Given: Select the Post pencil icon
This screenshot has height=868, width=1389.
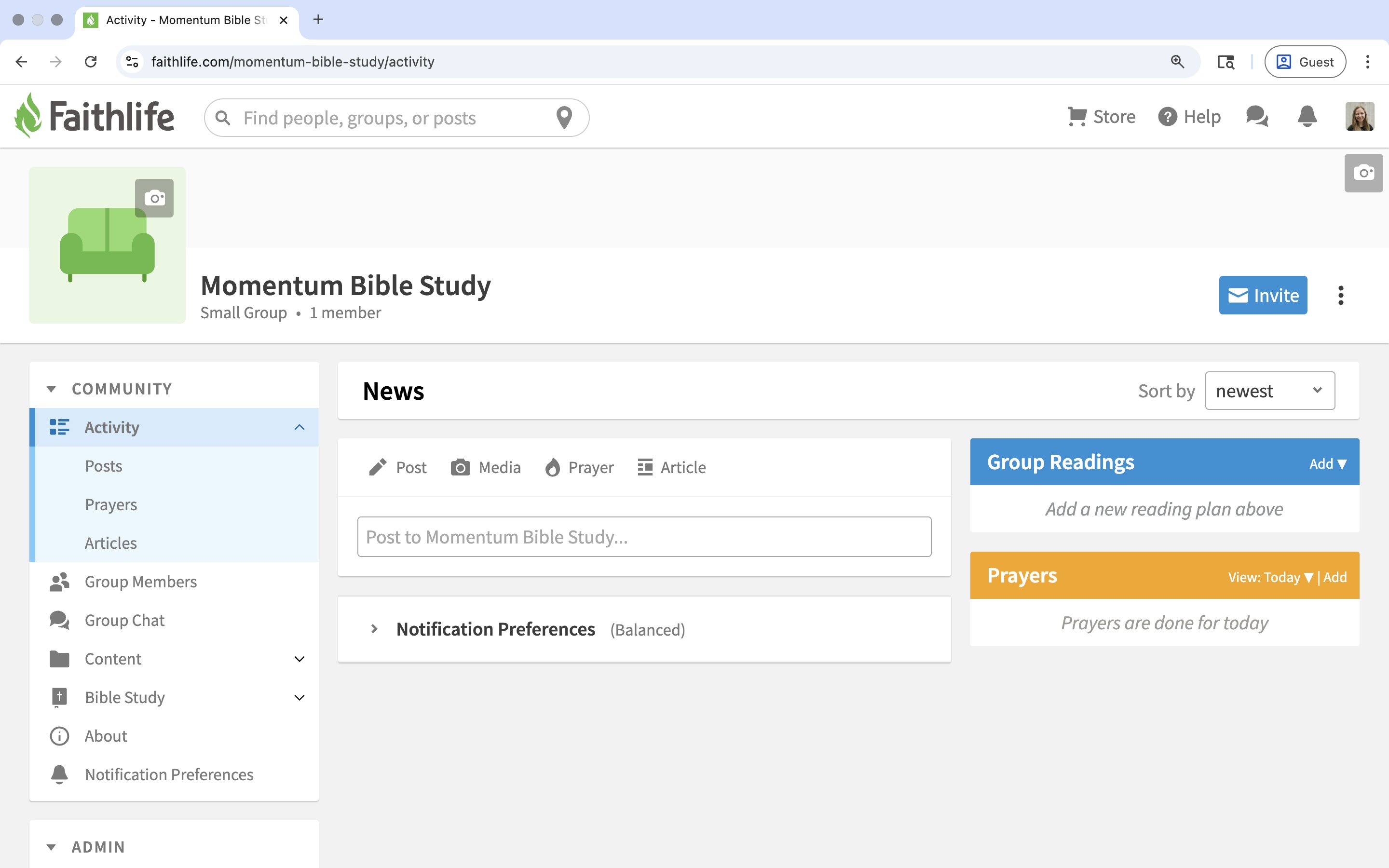Looking at the screenshot, I should (x=377, y=467).
